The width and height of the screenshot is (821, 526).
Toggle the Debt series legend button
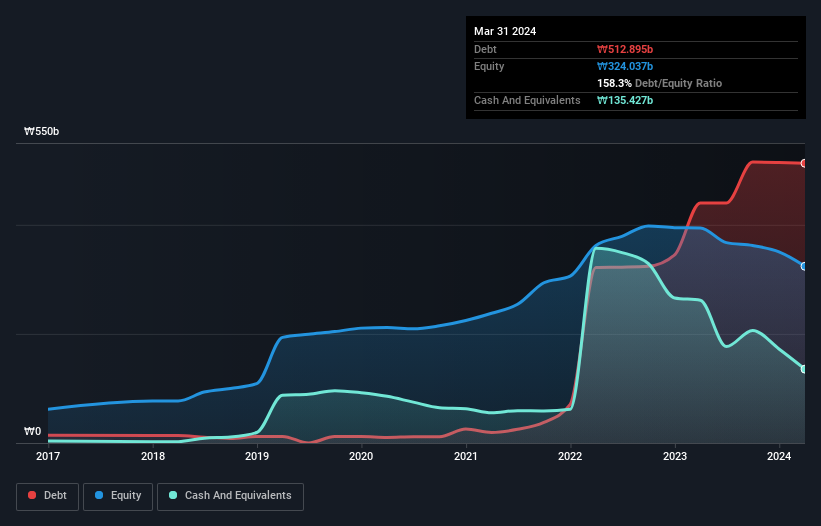48,496
